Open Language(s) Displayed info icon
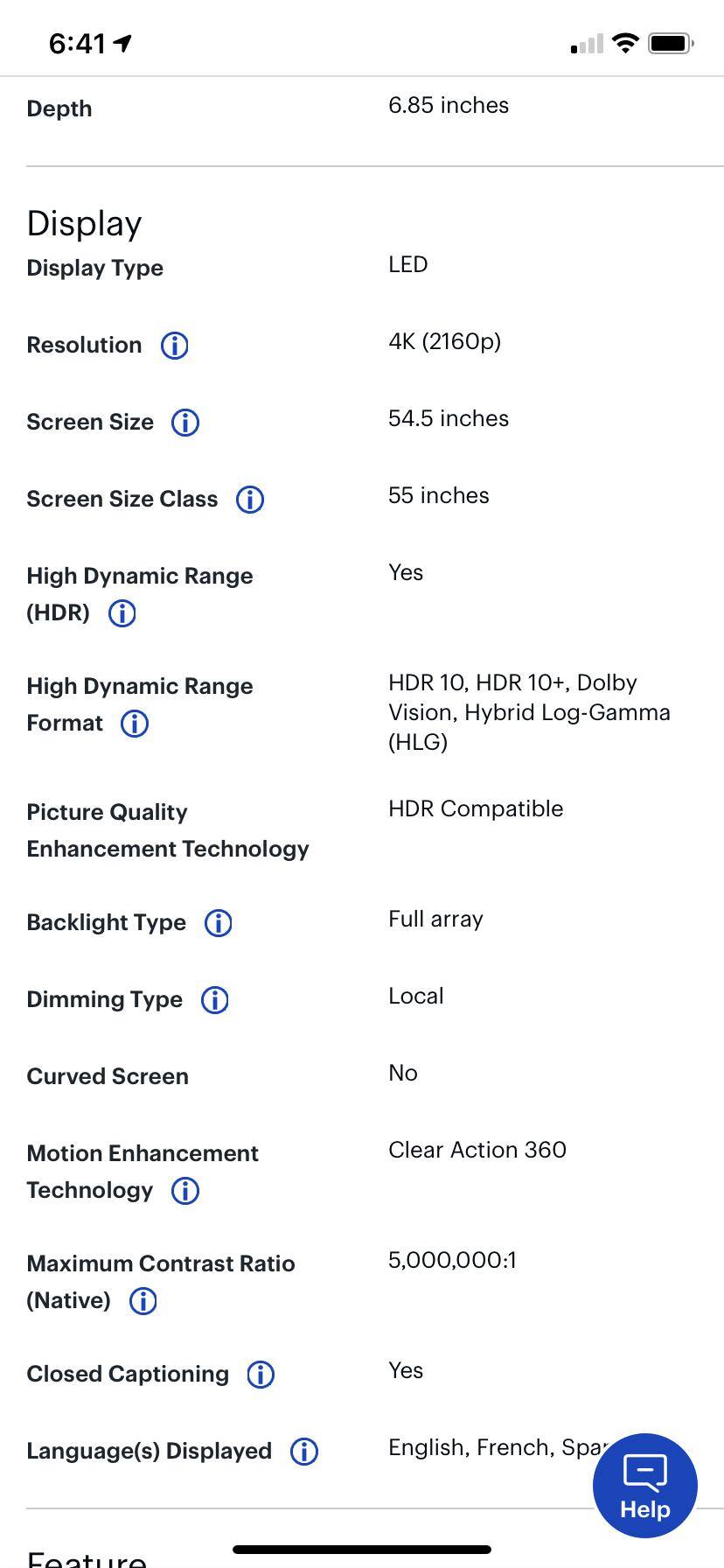The width and height of the screenshot is (724, 1568). tap(304, 1452)
